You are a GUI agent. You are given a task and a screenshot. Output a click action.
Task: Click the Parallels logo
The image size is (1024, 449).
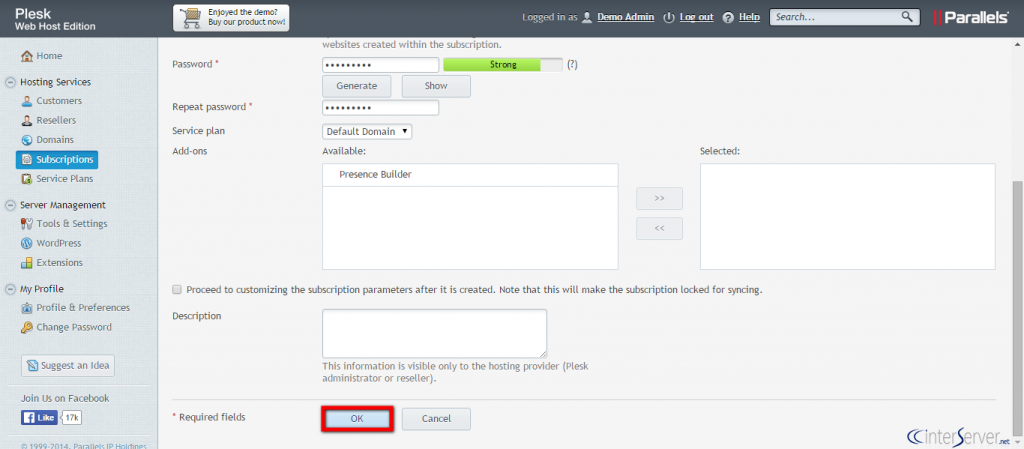(971, 18)
